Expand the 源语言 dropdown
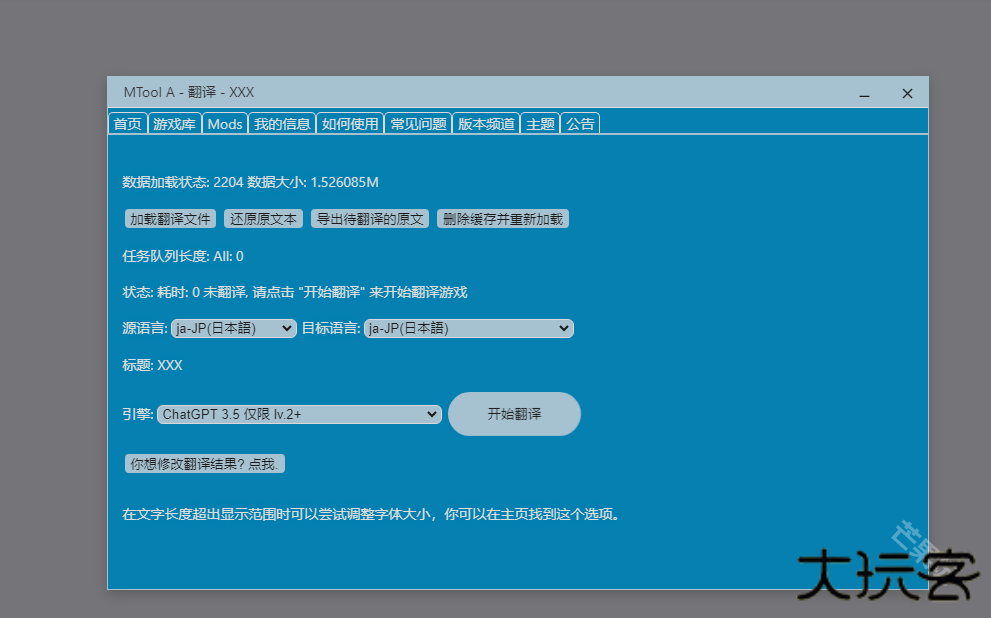 [x=234, y=328]
